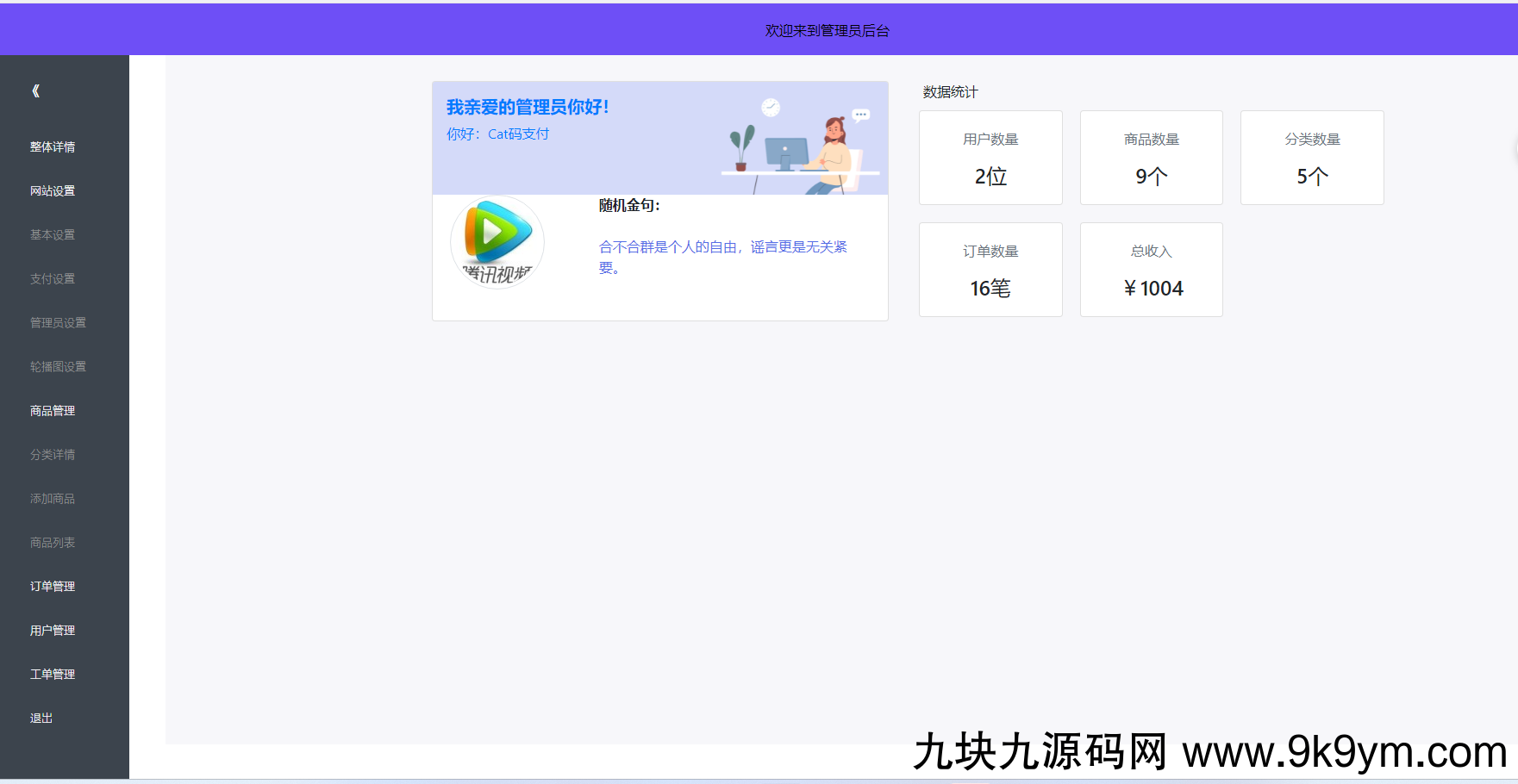The width and height of the screenshot is (1518, 784).
Task: Go to 支付设置 payment settings
Action: (x=52, y=278)
